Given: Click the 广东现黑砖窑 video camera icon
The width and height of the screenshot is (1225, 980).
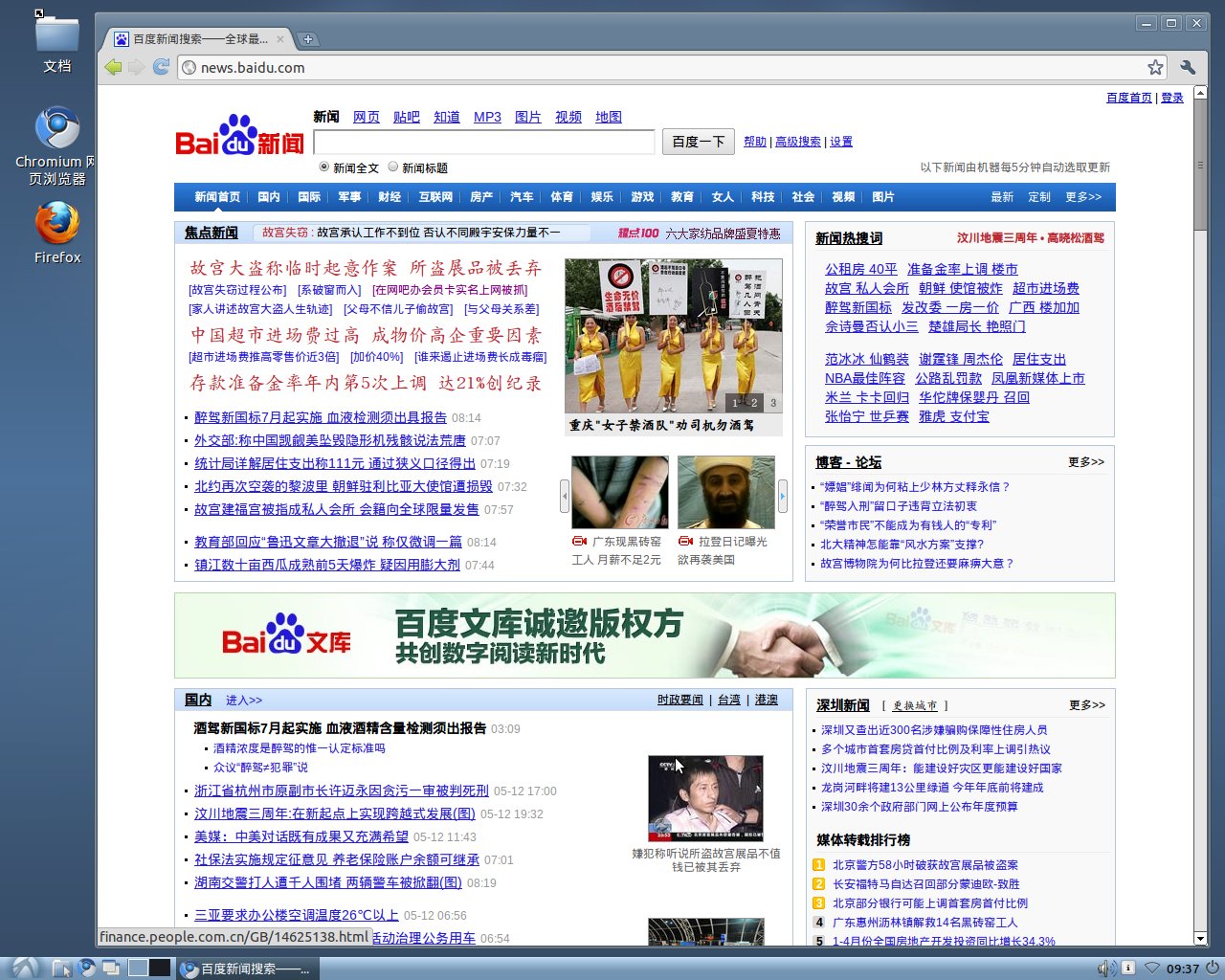Looking at the screenshot, I should click(x=579, y=542).
